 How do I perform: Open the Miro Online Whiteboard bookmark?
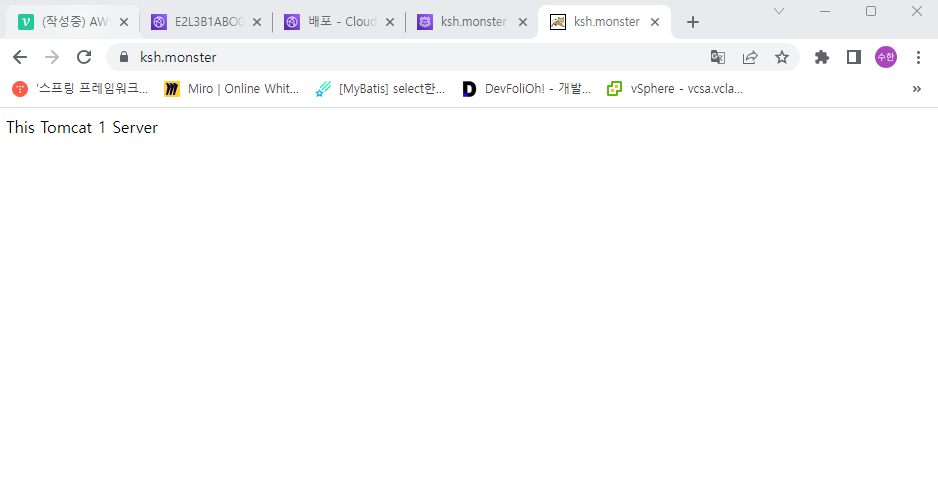pos(232,89)
